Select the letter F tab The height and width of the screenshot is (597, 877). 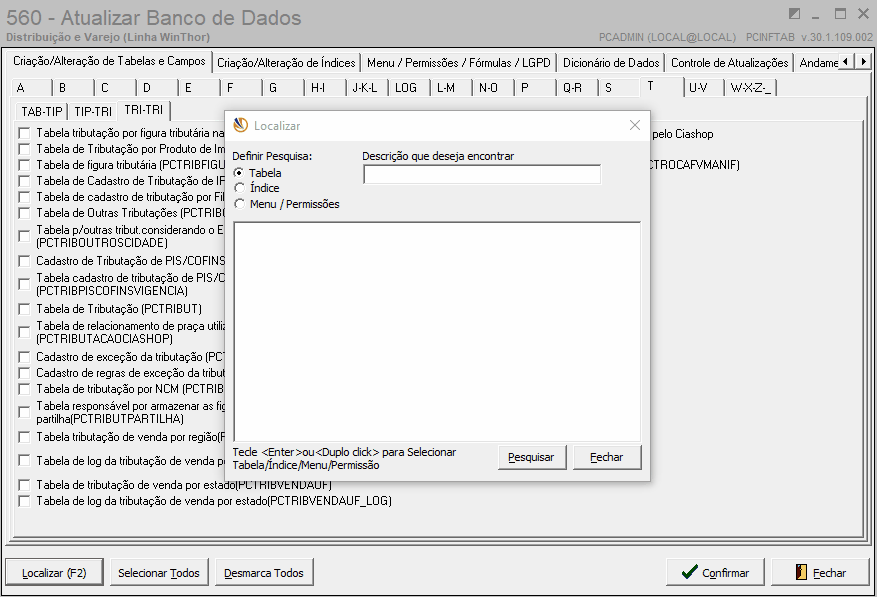point(241,88)
